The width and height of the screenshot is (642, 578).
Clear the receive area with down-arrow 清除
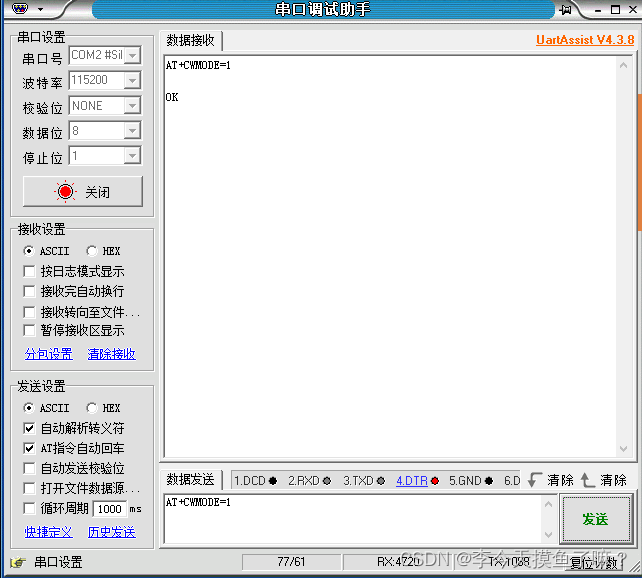551,480
